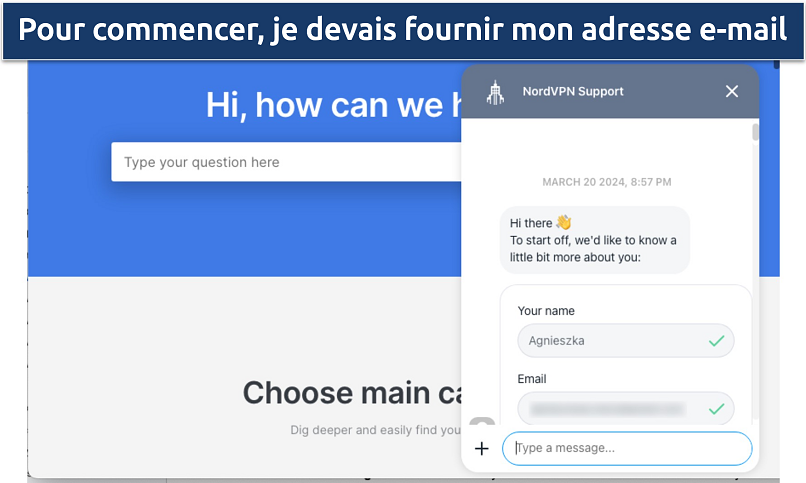
Task: Click the 'Hi there' greeting message bubble
Action: 594,240
